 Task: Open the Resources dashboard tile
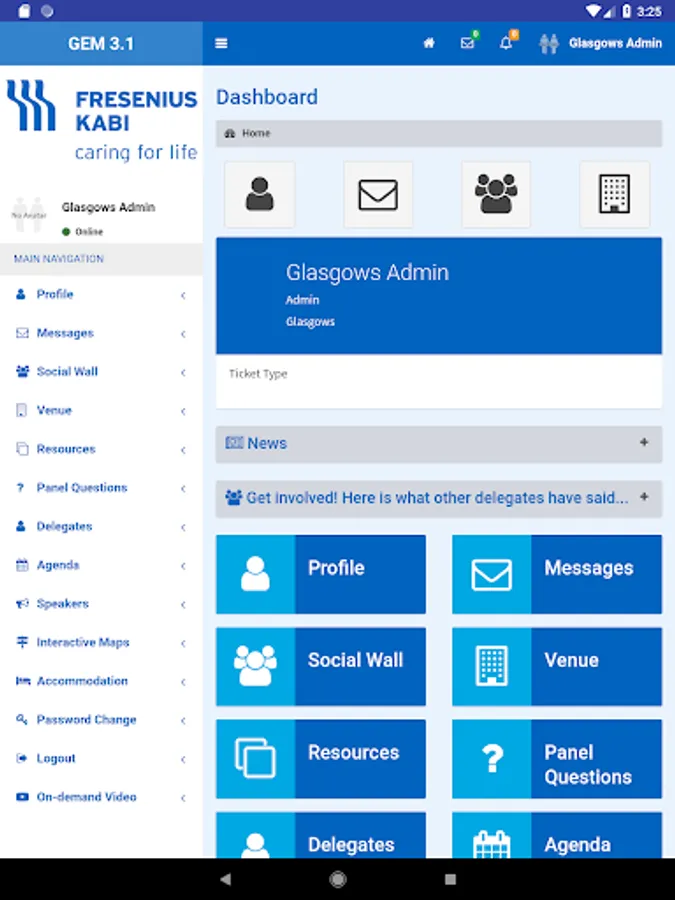click(321, 759)
